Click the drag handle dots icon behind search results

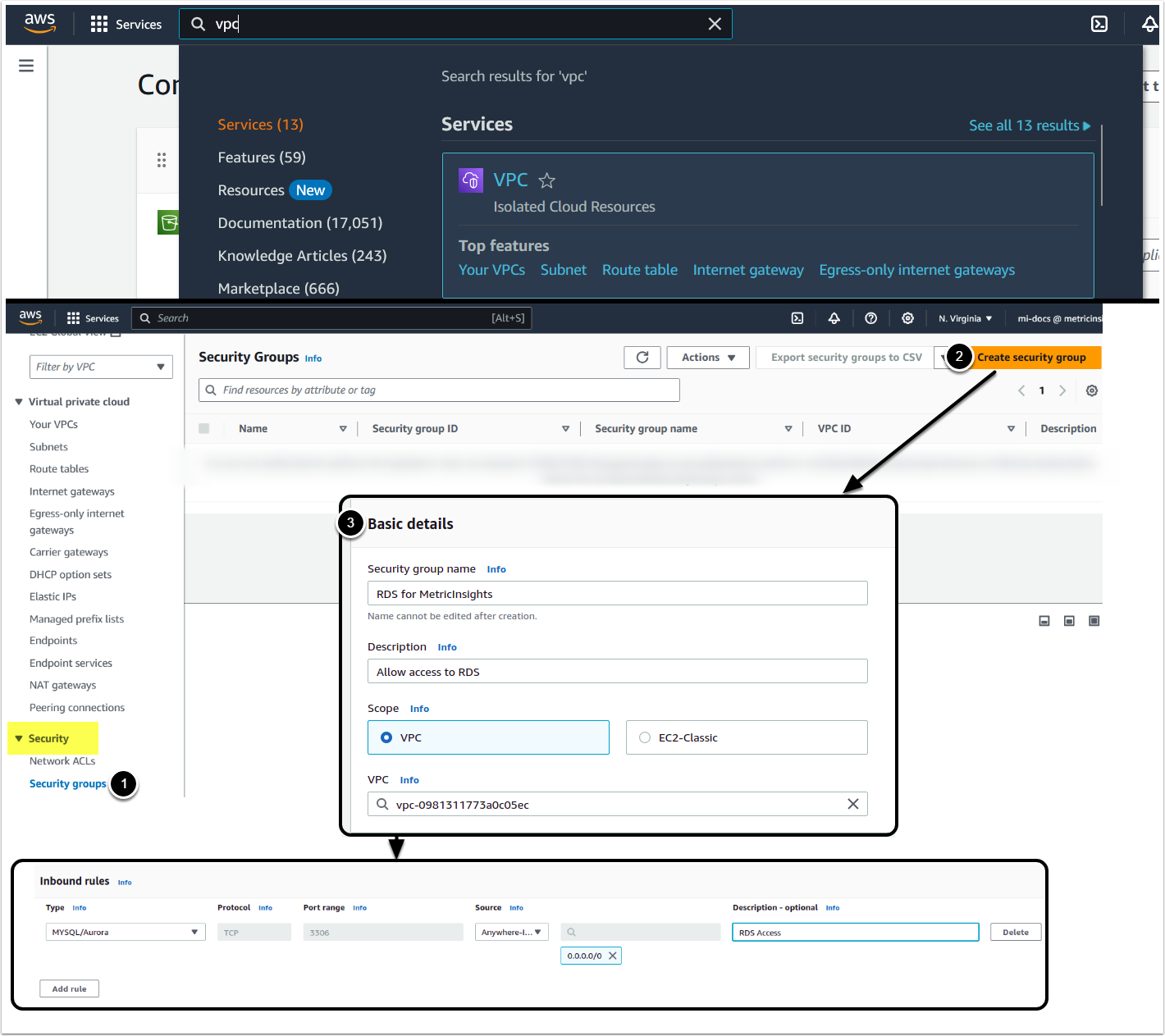pos(162,160)
